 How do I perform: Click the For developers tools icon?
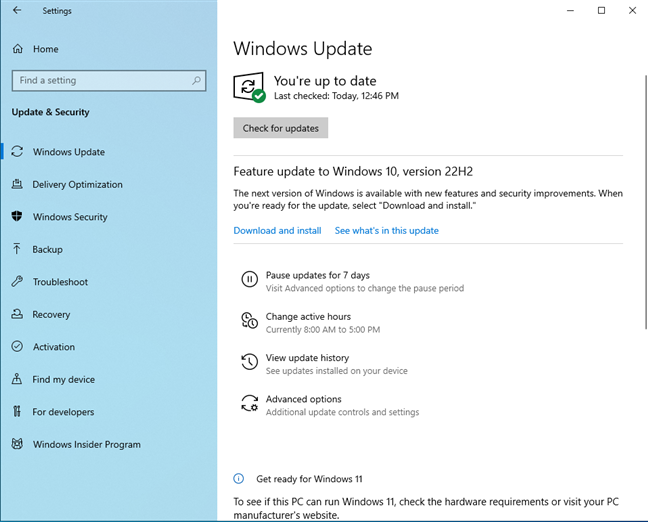pyautogui.click(x=17, y=411)
